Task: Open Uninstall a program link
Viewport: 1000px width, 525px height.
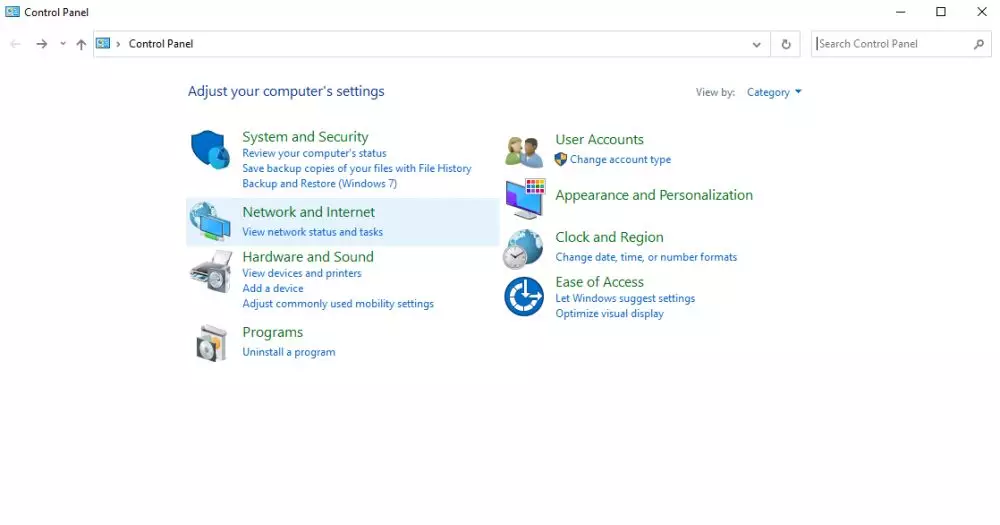Action: (288, 352)
